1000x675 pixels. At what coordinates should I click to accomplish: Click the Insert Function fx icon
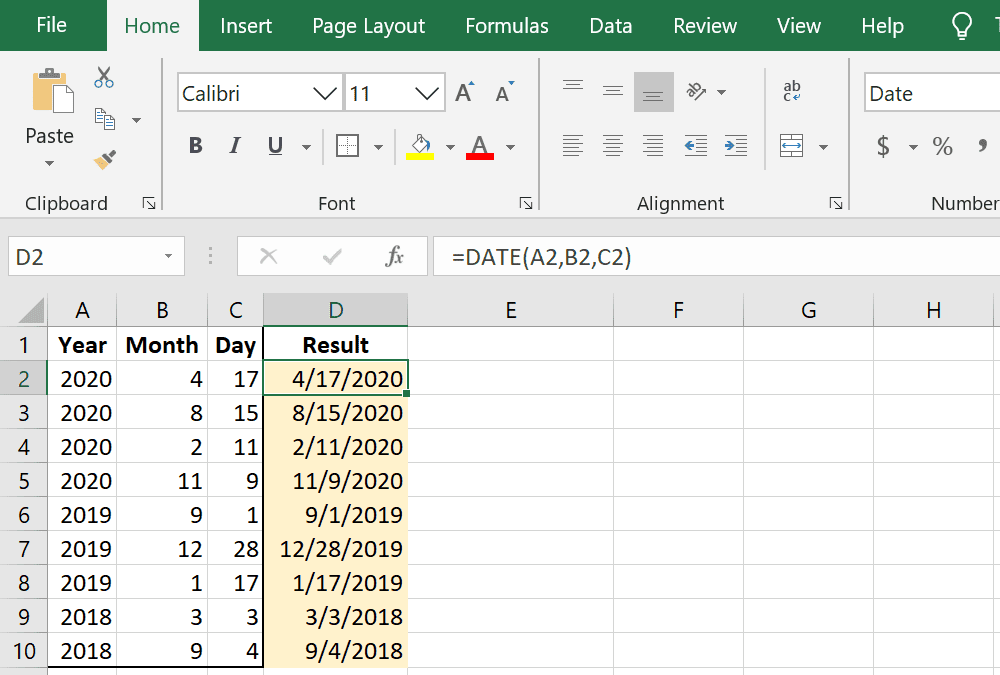[394, 257]
